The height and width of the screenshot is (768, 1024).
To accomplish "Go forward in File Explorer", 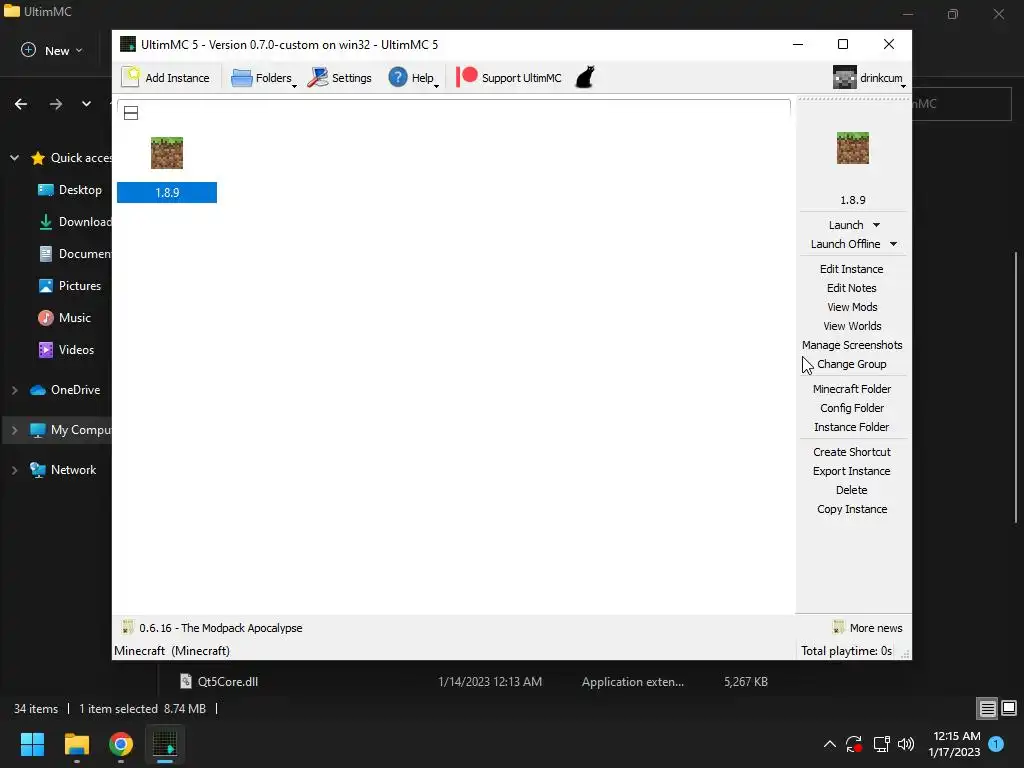I will click(56, 104).
